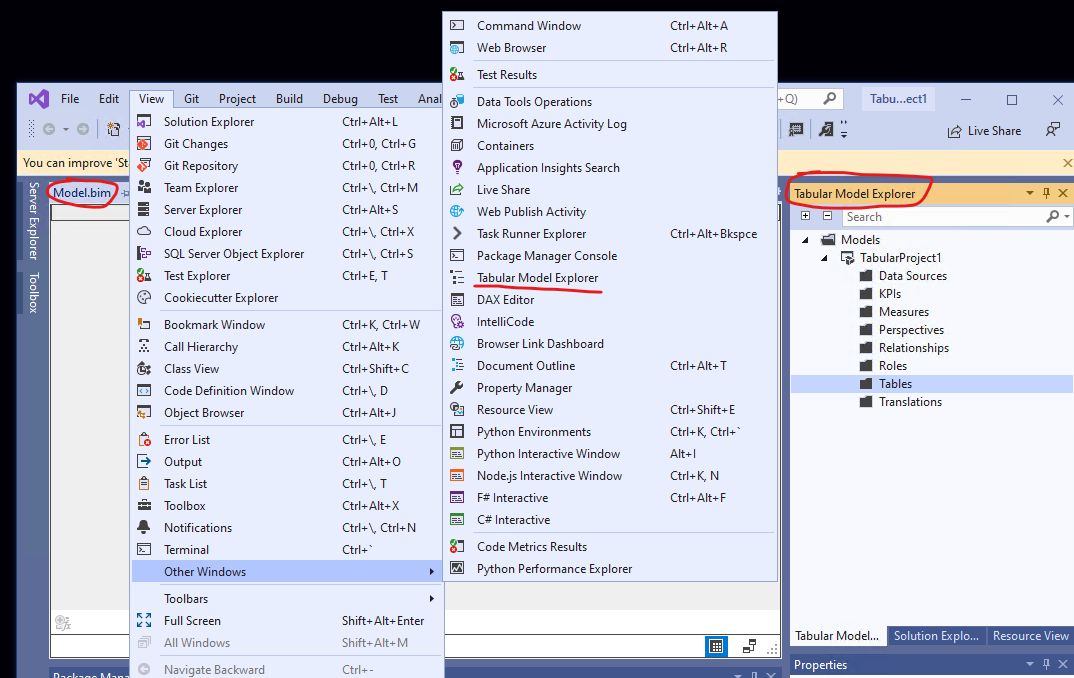The width and height of the screenshot is (1074, 678).
Task: Click the Visual Studio logo icon
Action: pos(39,99)
